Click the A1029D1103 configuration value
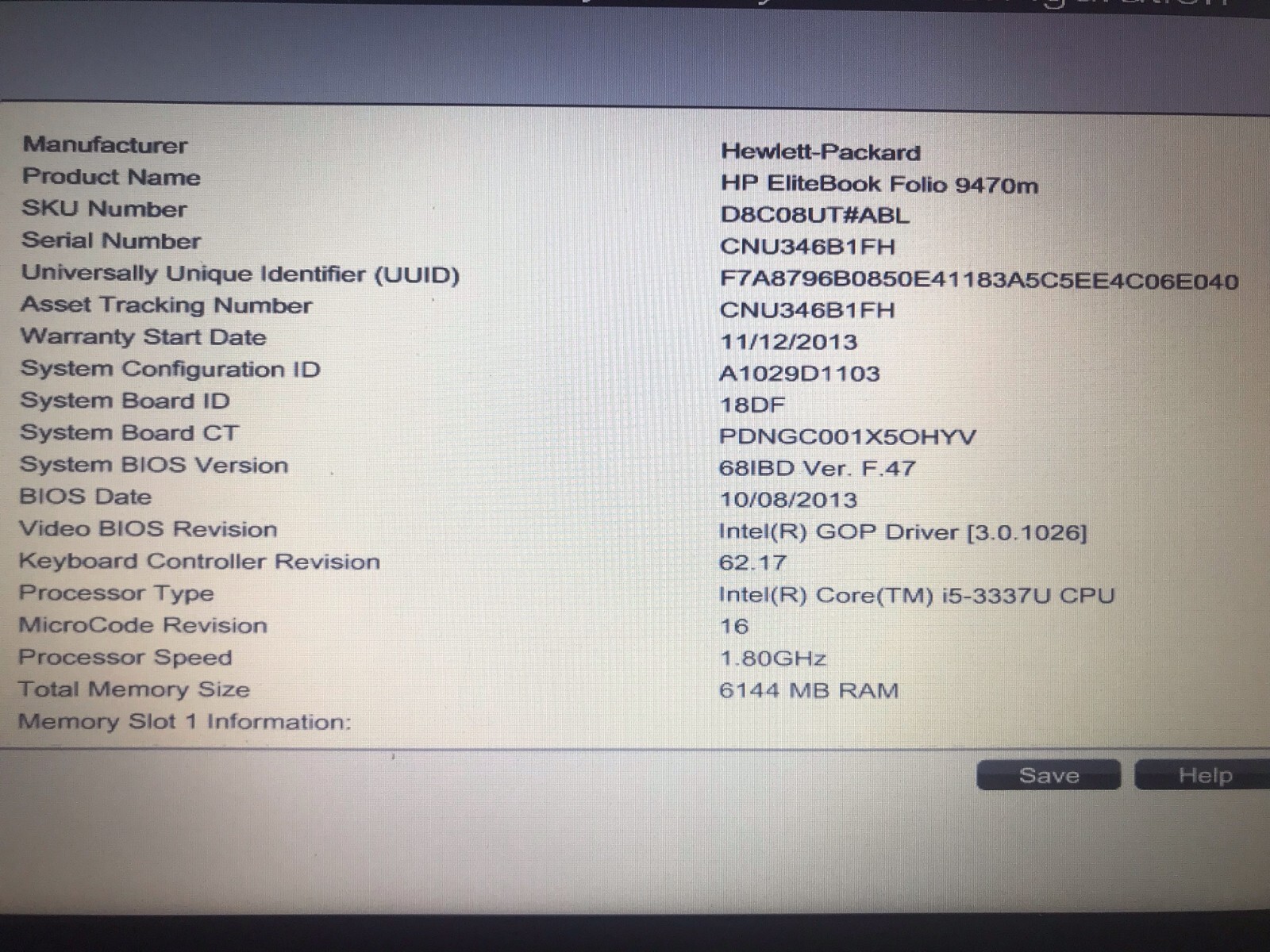The height and width of the screenshot is (952, 1270). point(799,374)
